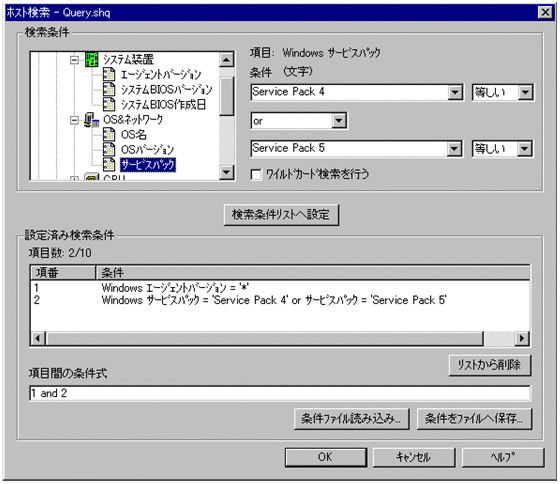Viewport: 560px width, 484px height.
Task: Close the ホスト検索 dialog window
Action: coord(546,13)
